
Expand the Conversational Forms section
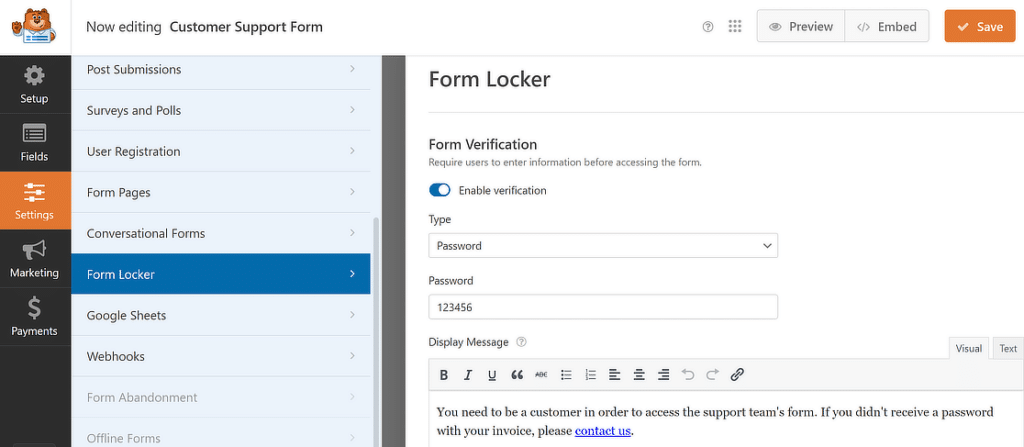(x=220, y=233)
